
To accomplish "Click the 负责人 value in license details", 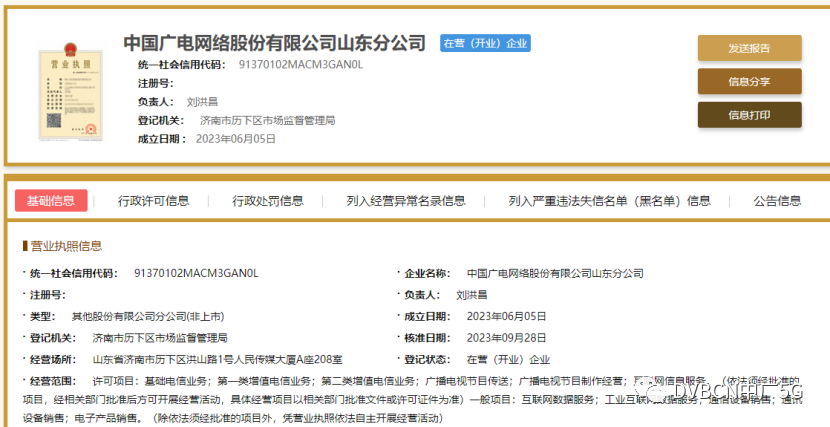I will coord(472,295).
